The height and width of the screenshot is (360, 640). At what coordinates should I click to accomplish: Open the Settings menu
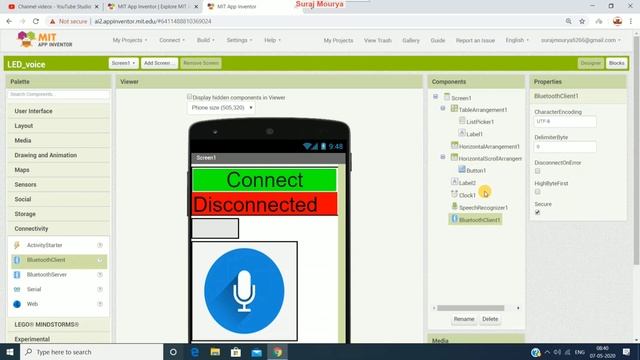(240, 40)
